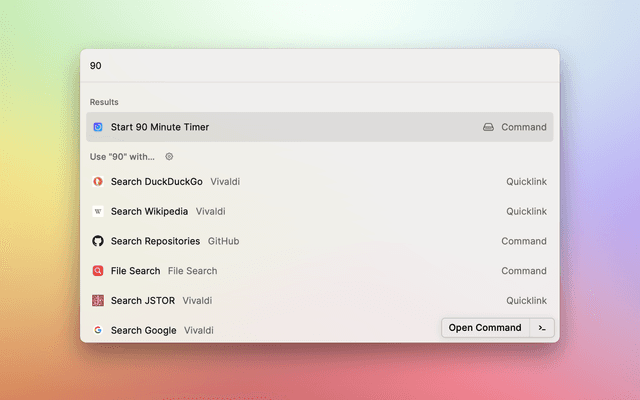Click the timer icon beside Start 90 Minute Timer
Viewport: 640px width, 400px height.
click(98, 127)
